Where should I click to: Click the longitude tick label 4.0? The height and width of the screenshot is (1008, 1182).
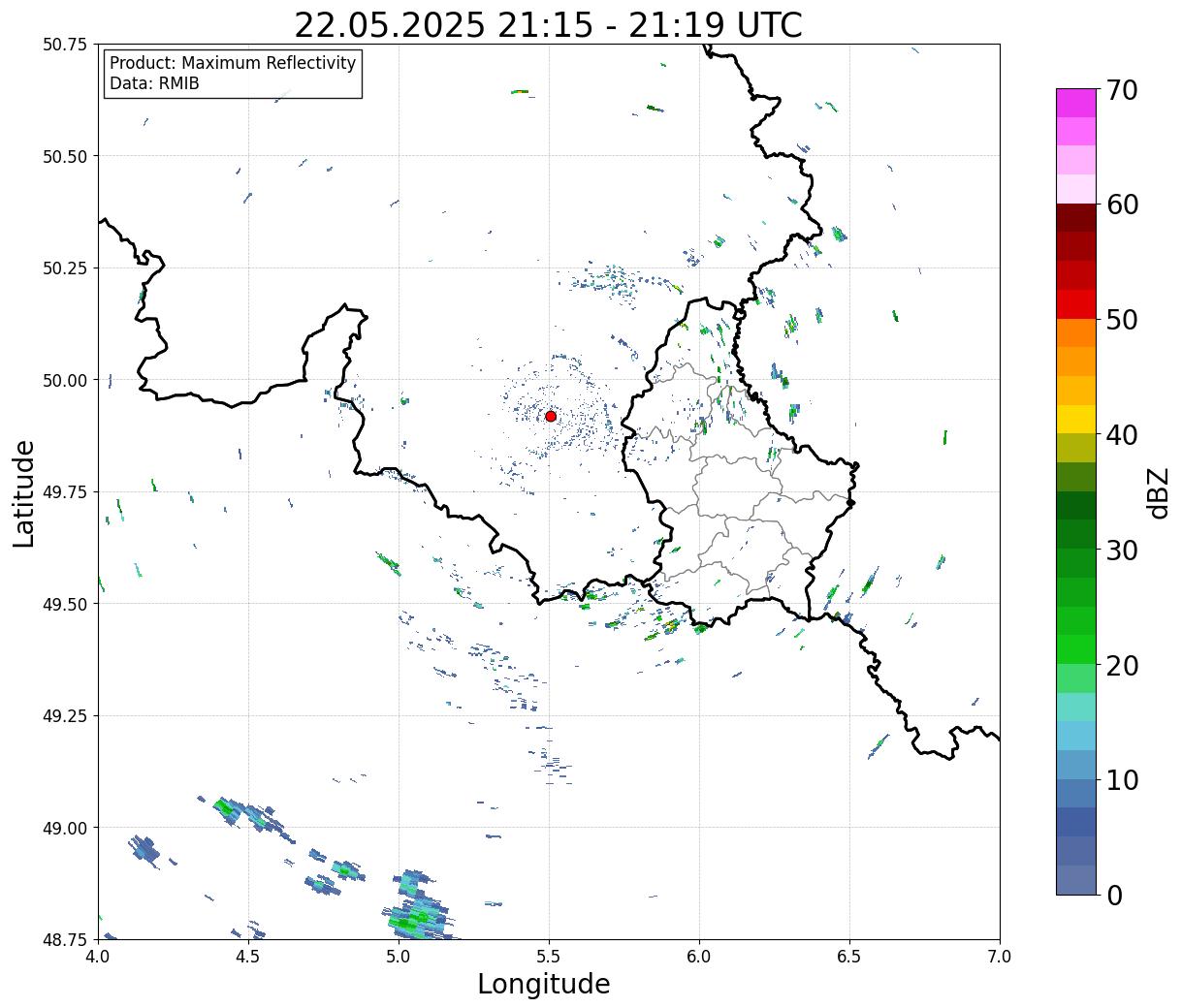pos(98,957)
